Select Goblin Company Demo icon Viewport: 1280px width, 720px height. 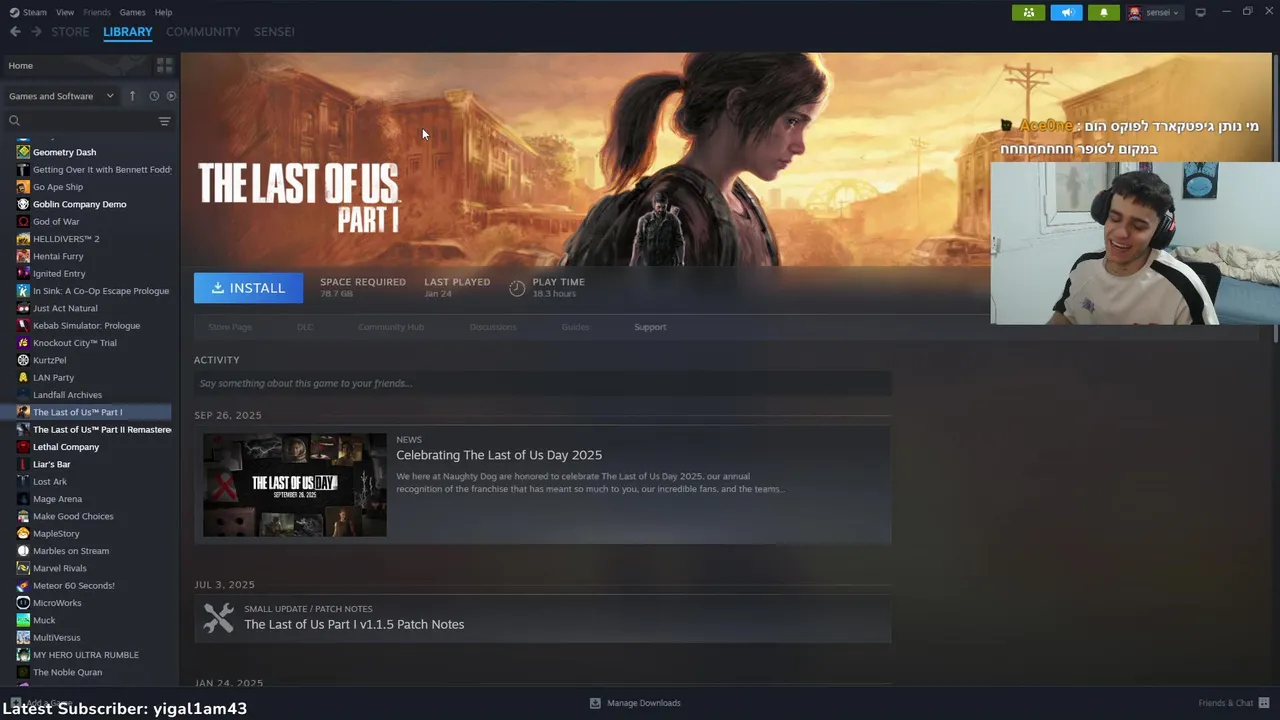point(23,204)
